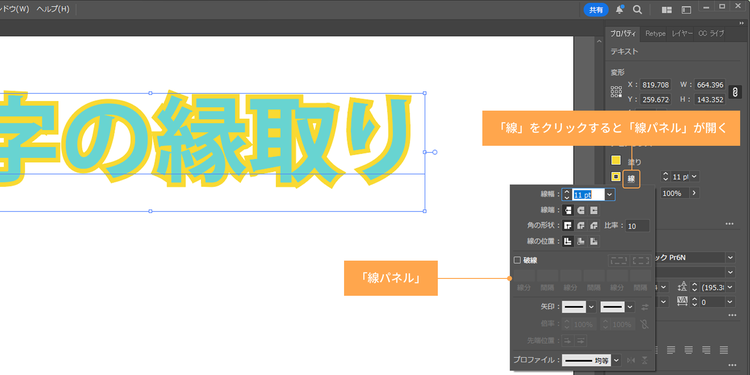This screenshot has width=750, height=375.
Task: Click the 共有 share button
Action: click(596, 10)
